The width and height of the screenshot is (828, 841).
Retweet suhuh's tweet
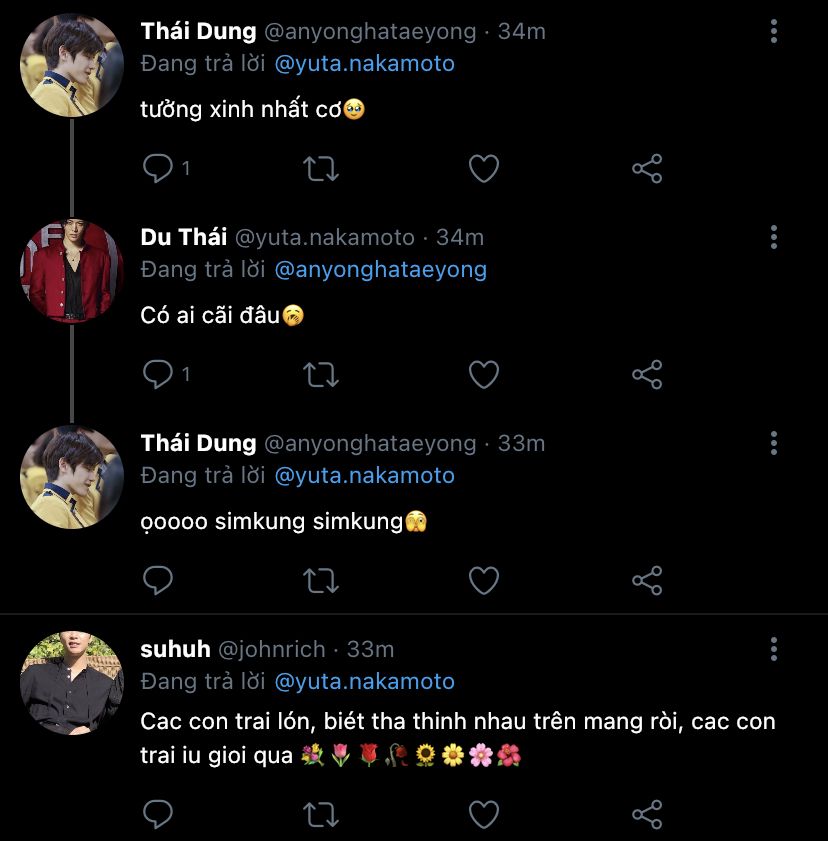tap(321, 814)
